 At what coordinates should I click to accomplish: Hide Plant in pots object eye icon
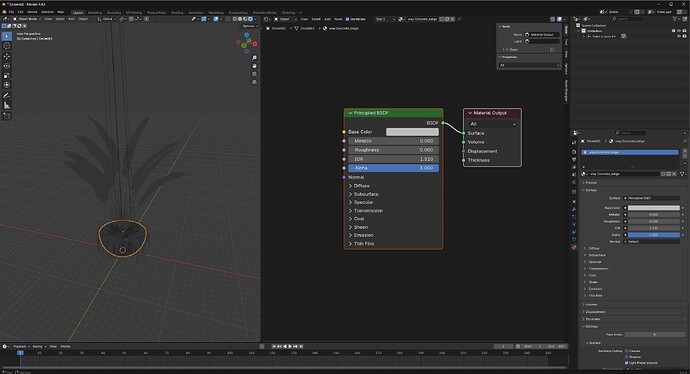[679, 36]
